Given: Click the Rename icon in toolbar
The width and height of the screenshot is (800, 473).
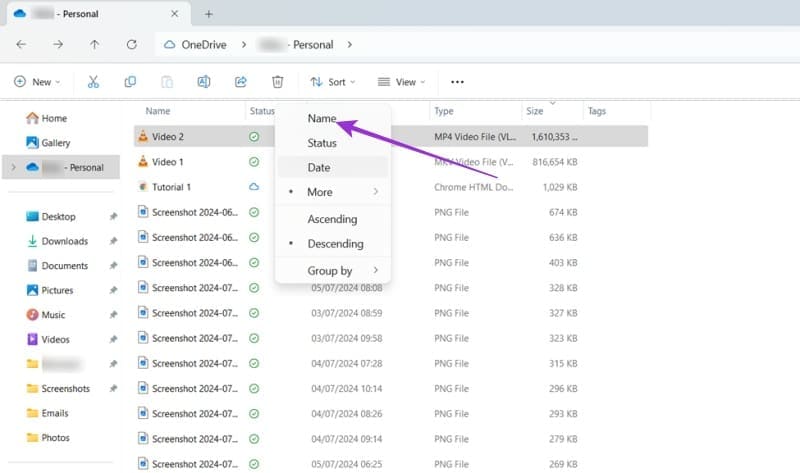Looking at the screenshot, I should coord(204,82).
